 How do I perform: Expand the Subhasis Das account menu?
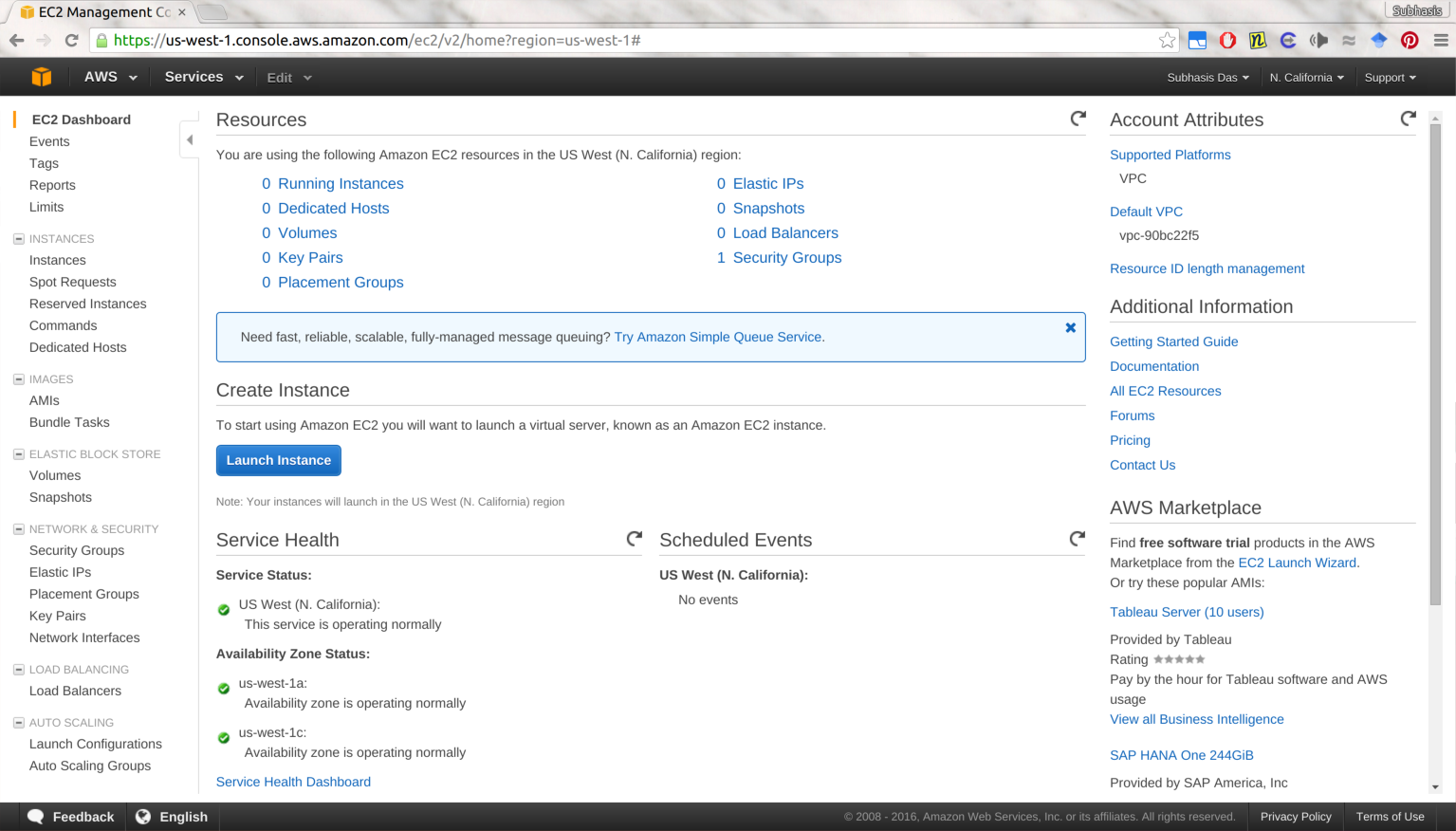[1207, 78]
